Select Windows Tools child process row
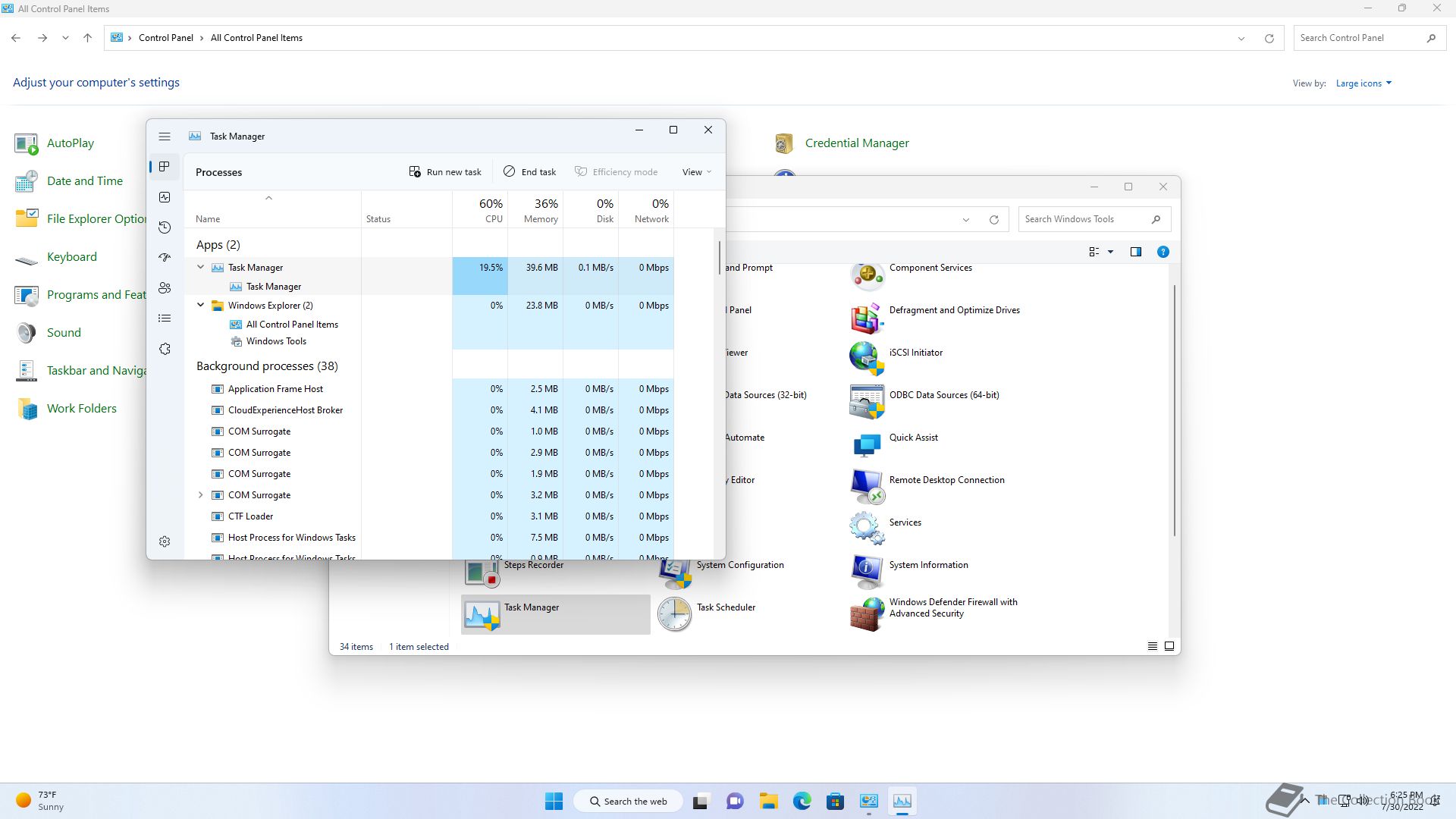The image size is (1456, 819). [276, 341]
